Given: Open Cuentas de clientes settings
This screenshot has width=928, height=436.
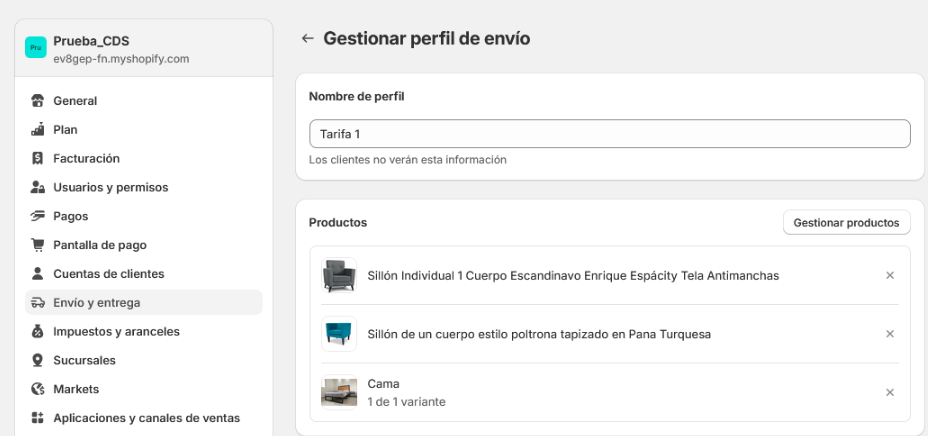Looking at the screenshot, I should point(108,274).
